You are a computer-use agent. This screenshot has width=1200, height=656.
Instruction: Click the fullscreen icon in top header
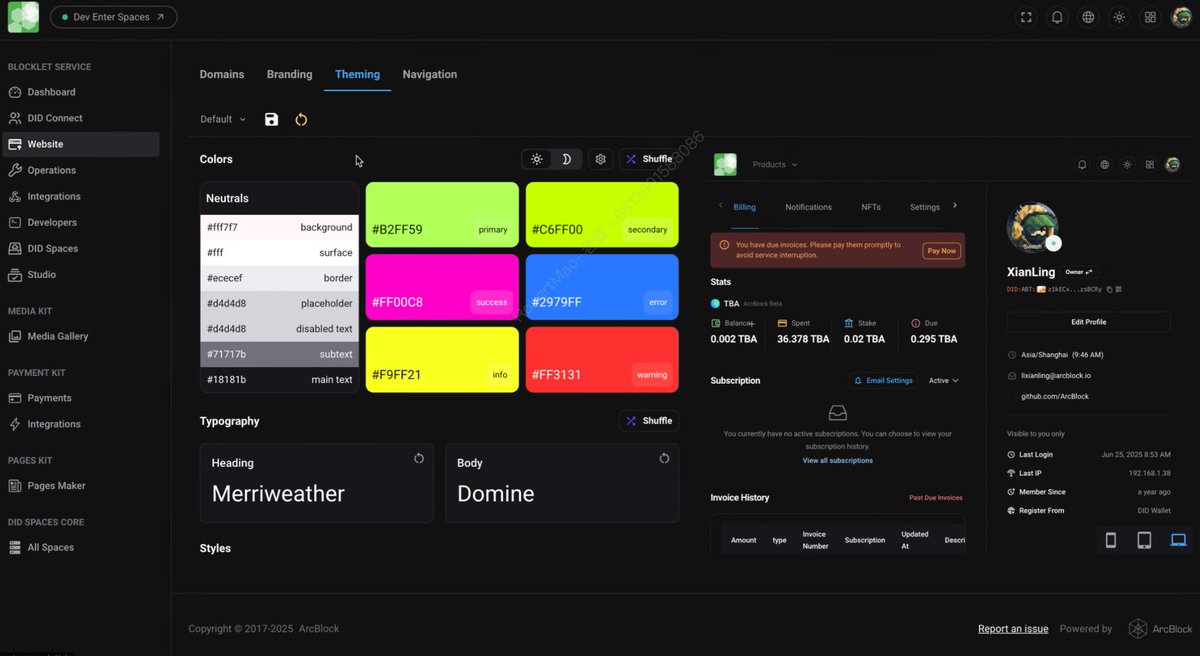1026,17
